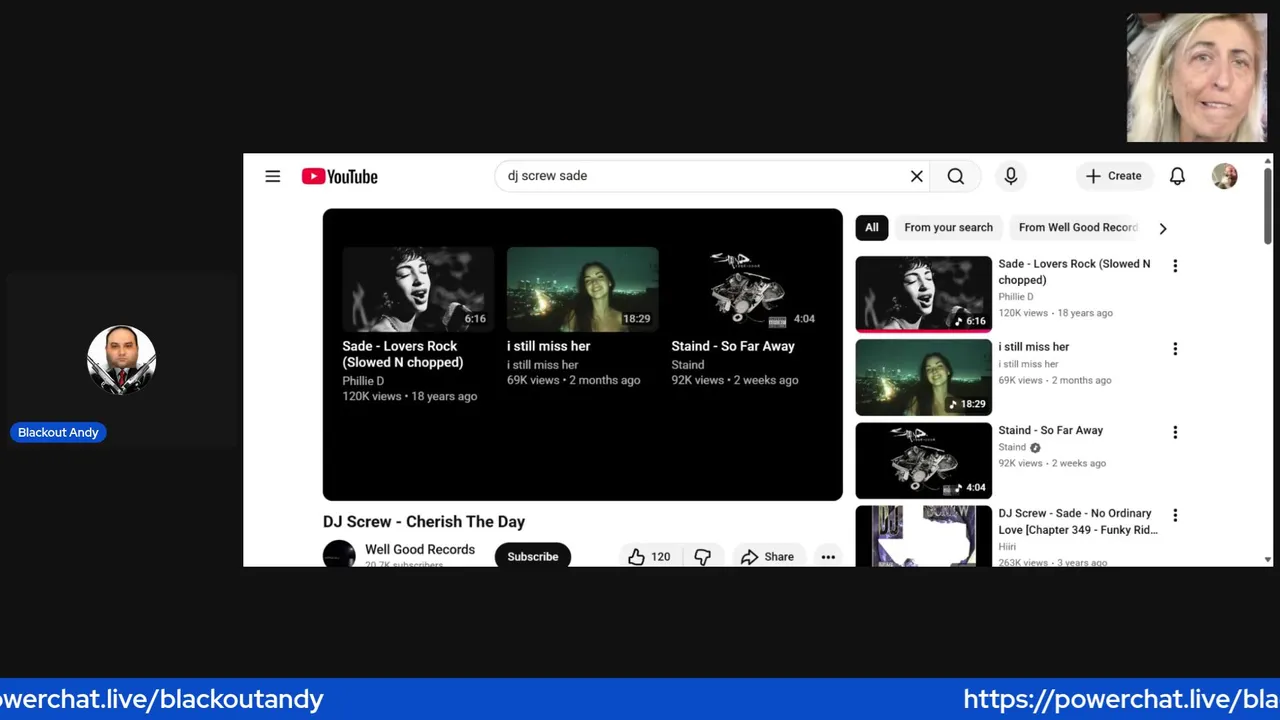Clear the search box with the X
Screen dimensions: 1280x720
coord(916,176)
